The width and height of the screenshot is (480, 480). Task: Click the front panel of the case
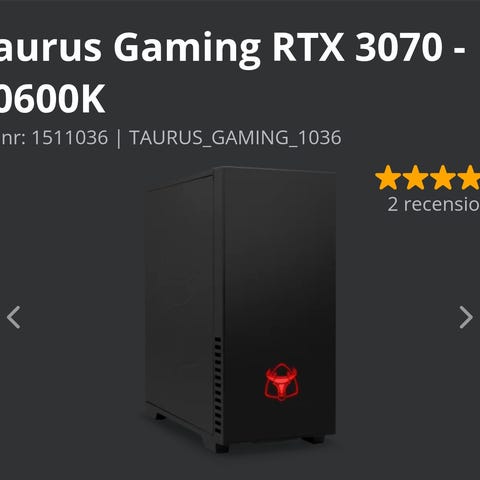pyautogui.click(x=278, y=303)
